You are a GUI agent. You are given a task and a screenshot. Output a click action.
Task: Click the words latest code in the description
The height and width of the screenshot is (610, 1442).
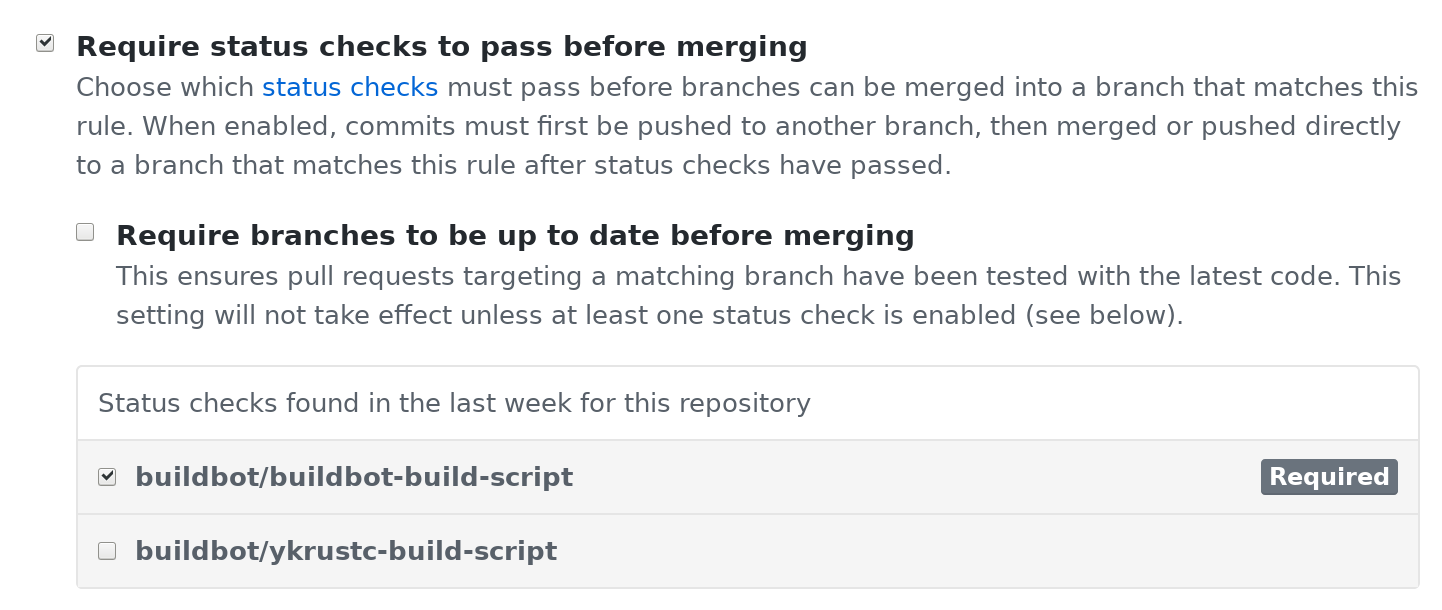point(1243,276)
